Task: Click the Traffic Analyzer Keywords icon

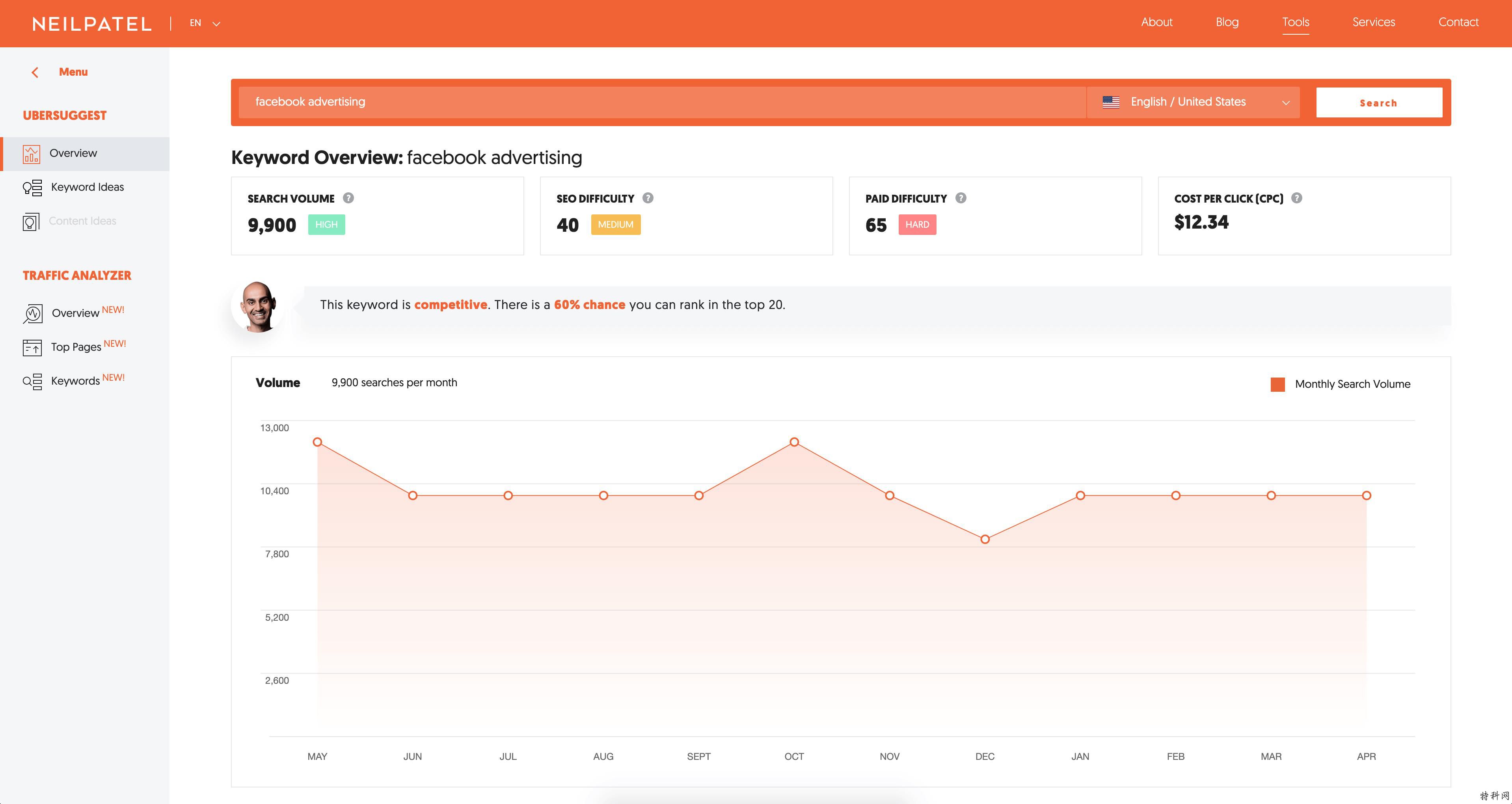Action: [32, 382]
